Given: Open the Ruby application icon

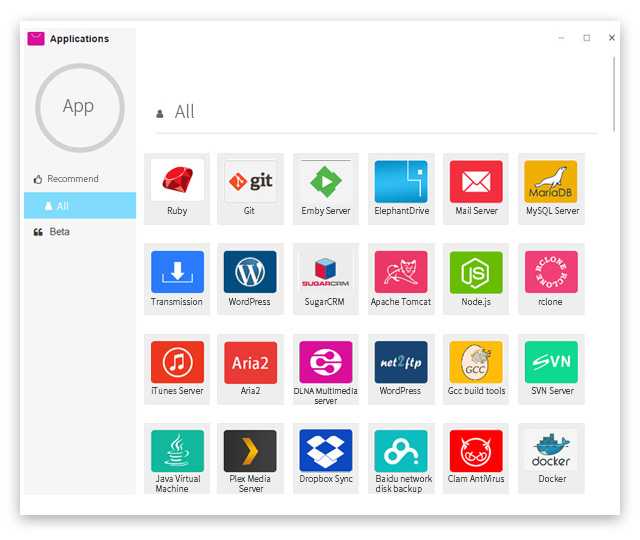Looking at the screenshot, I should point(177,182).
